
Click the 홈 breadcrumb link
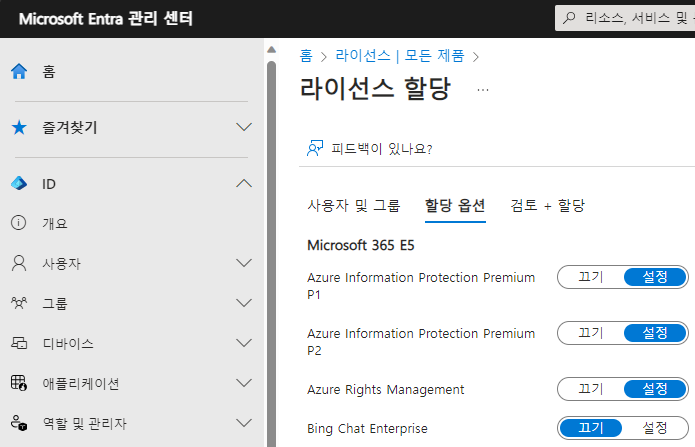tap(306, 56)
